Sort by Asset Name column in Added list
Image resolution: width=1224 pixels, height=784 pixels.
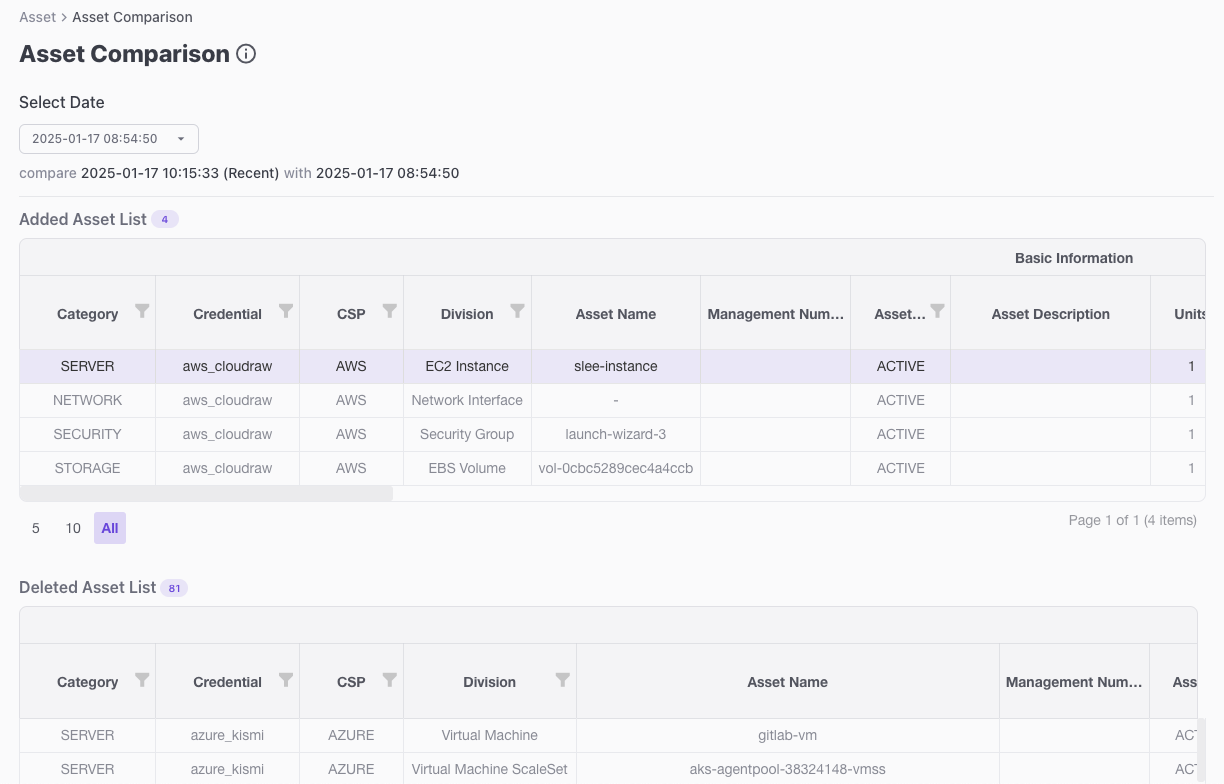615,314
